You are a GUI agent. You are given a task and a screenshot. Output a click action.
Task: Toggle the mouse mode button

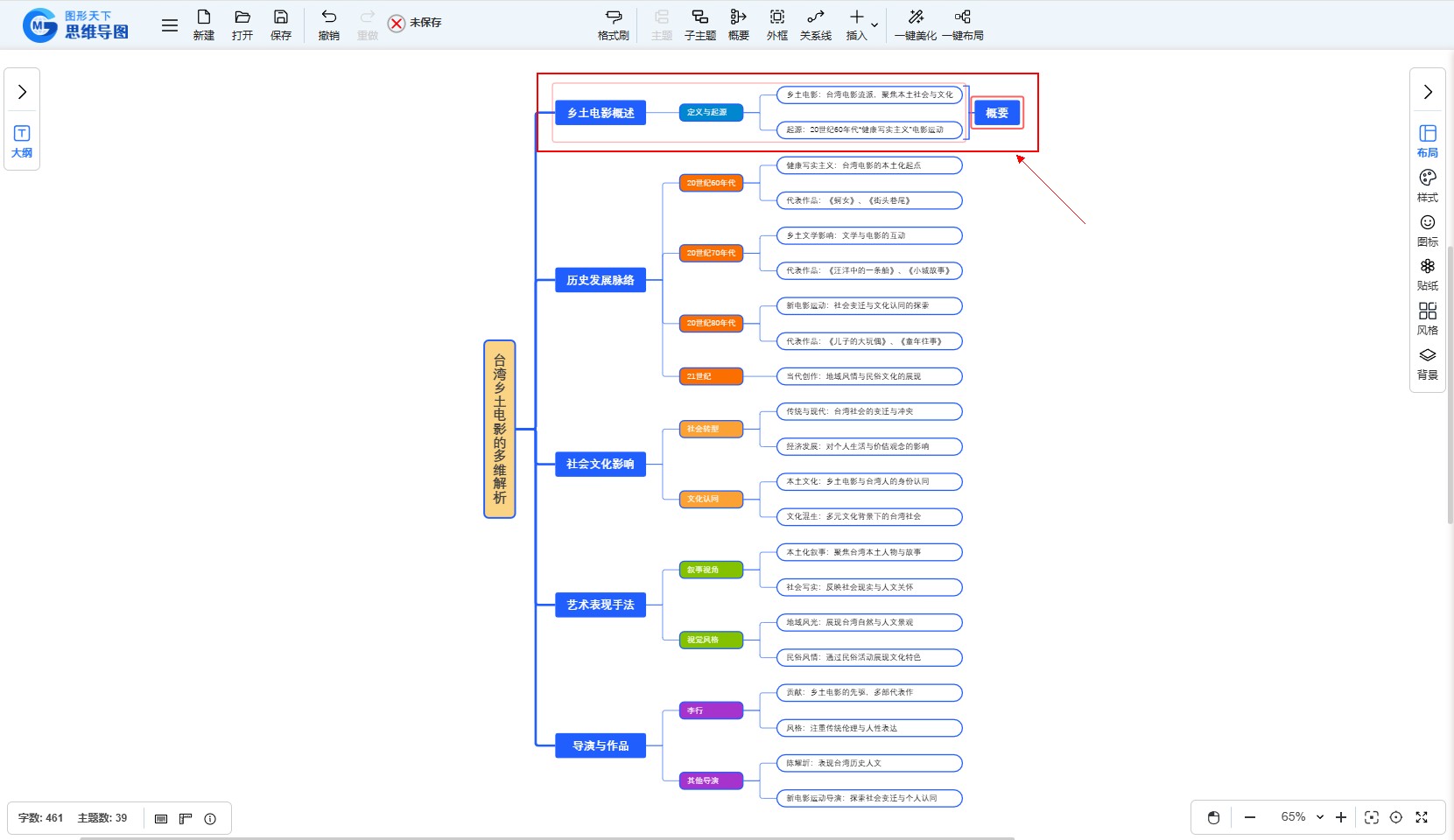1213,817
